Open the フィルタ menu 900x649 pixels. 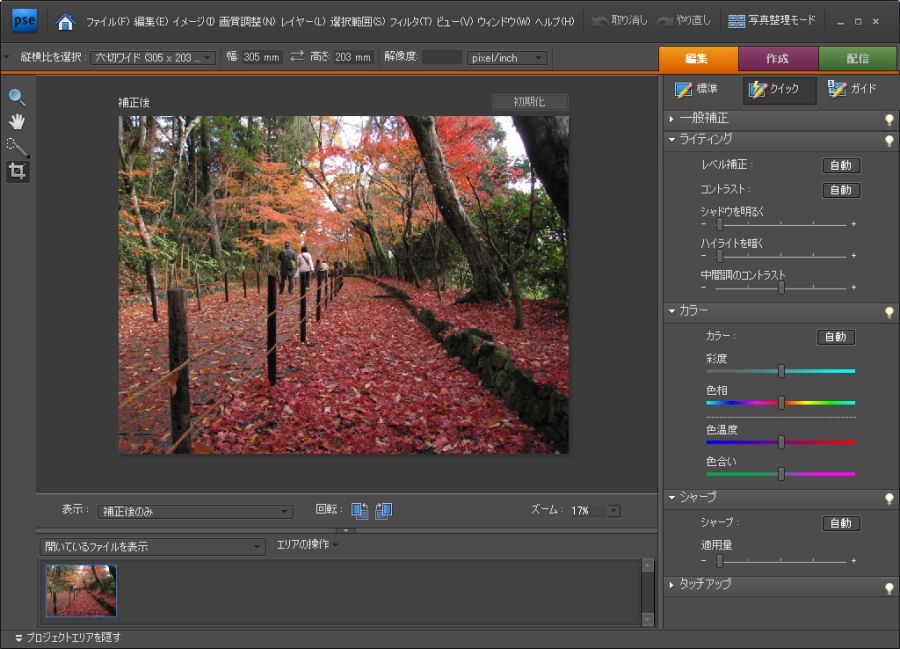point(410,21)
